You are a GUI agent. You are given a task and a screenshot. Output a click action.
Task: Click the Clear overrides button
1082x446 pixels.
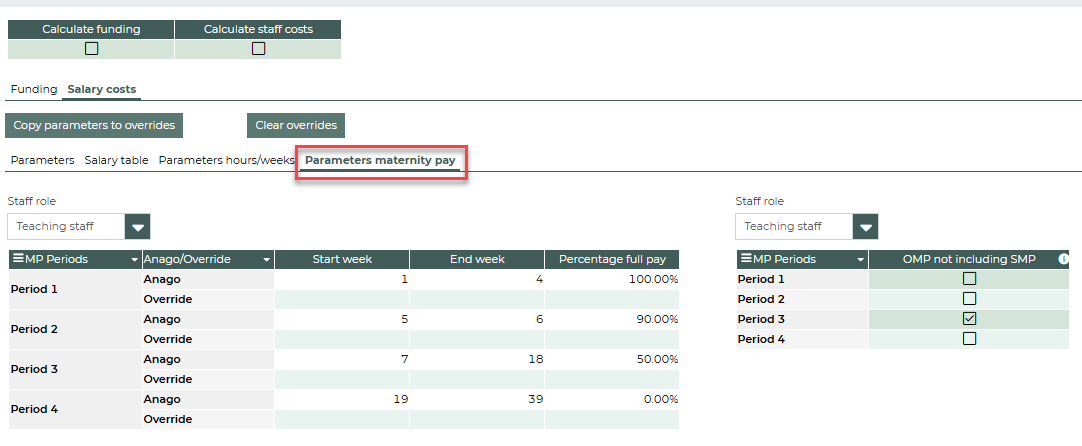coord(296,126)
